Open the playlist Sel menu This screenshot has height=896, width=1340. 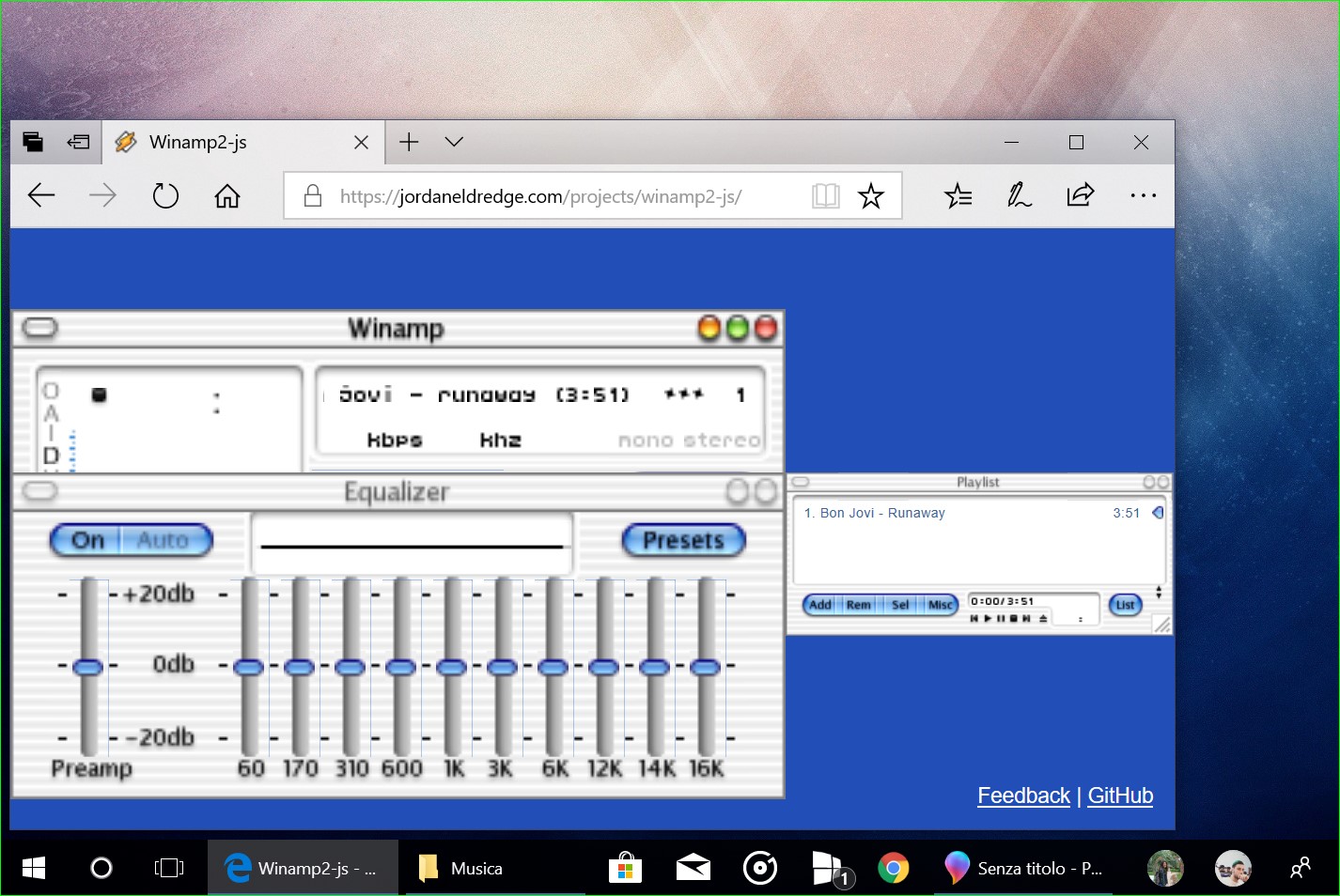[899, 605]
